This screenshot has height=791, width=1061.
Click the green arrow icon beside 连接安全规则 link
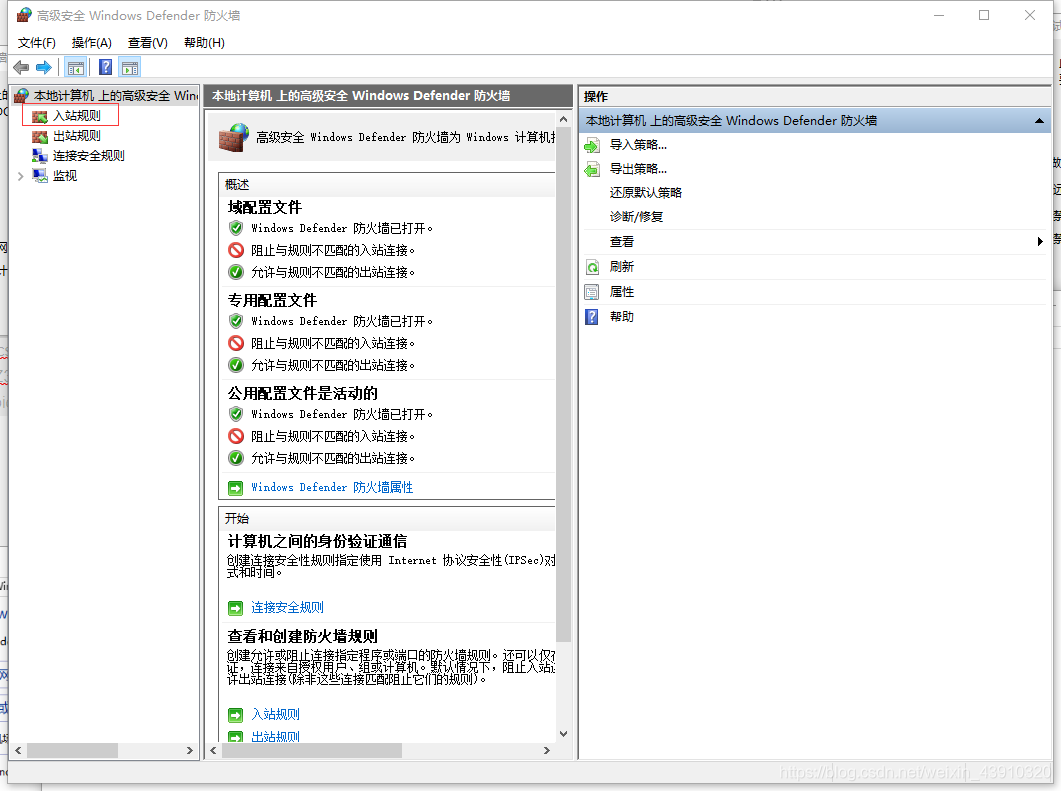coord(235,608)
